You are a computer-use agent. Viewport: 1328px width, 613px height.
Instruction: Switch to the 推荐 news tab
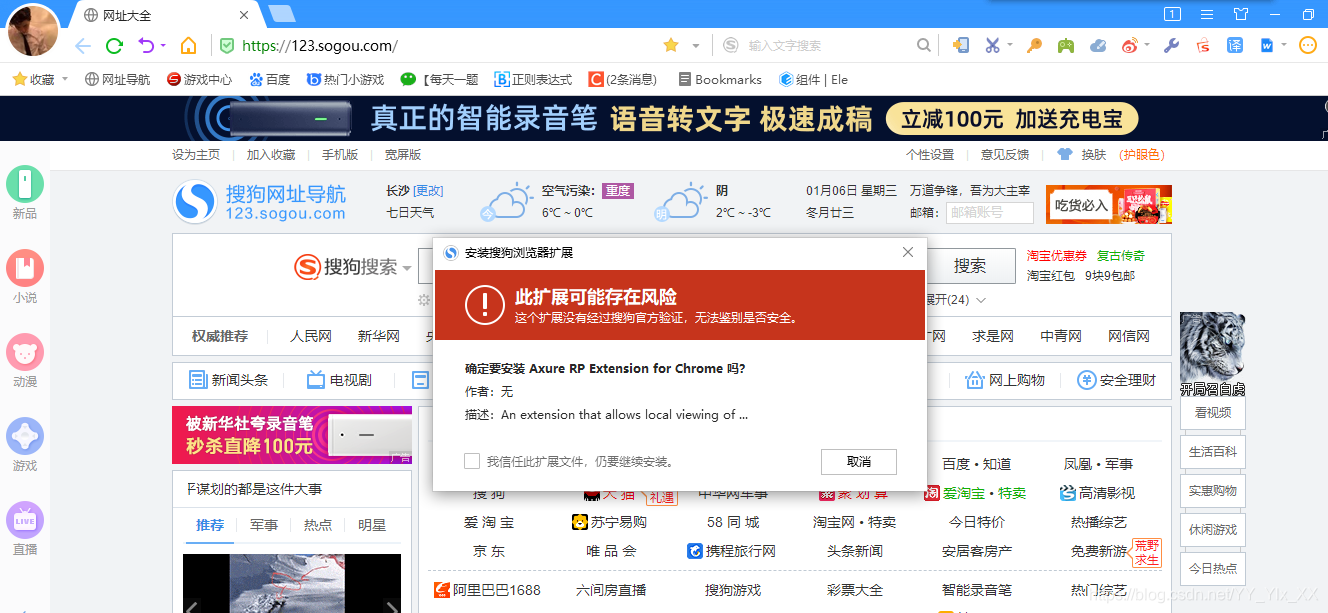(x=210, y=525)
